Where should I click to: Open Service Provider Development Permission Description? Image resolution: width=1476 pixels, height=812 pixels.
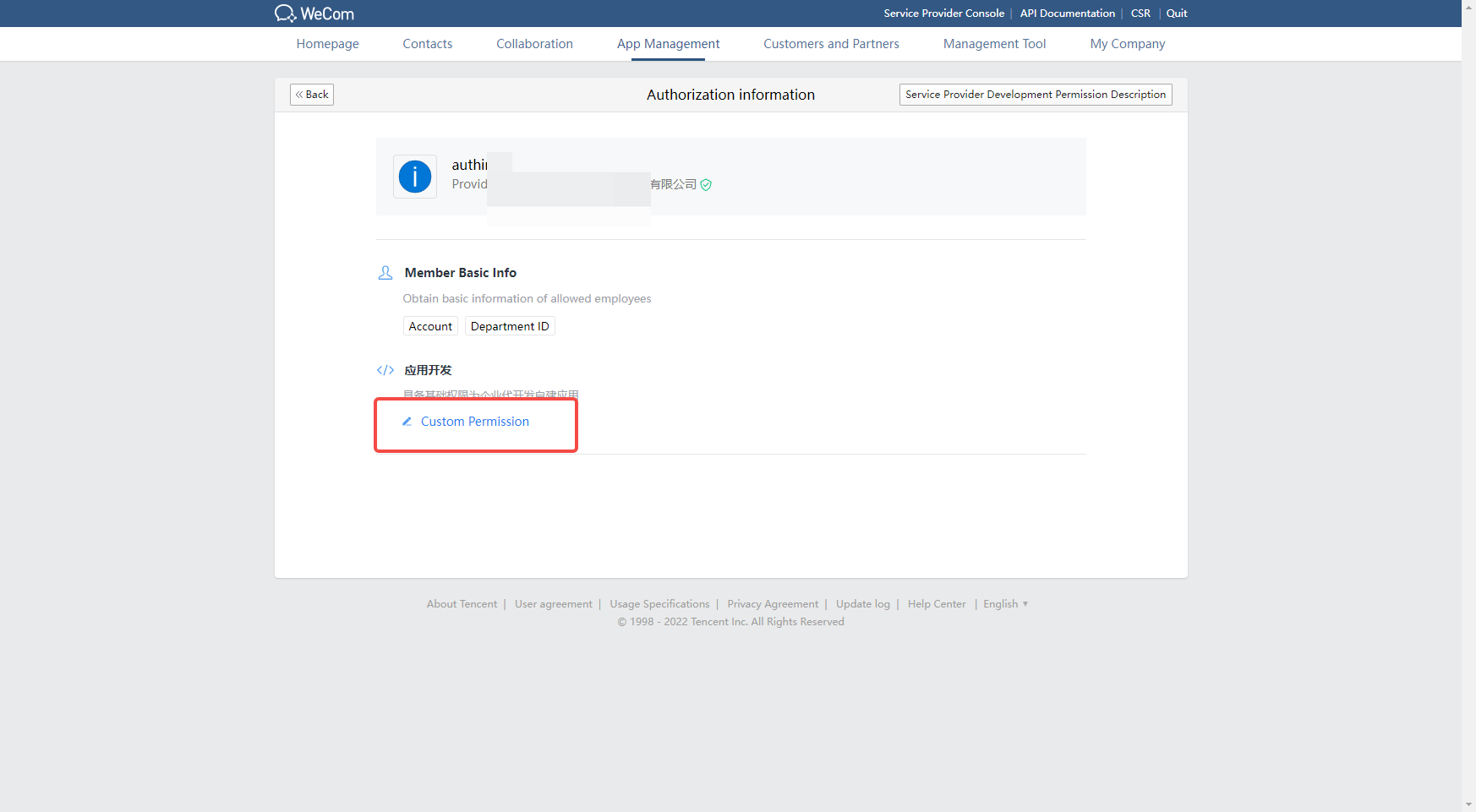coord(1035,95)
